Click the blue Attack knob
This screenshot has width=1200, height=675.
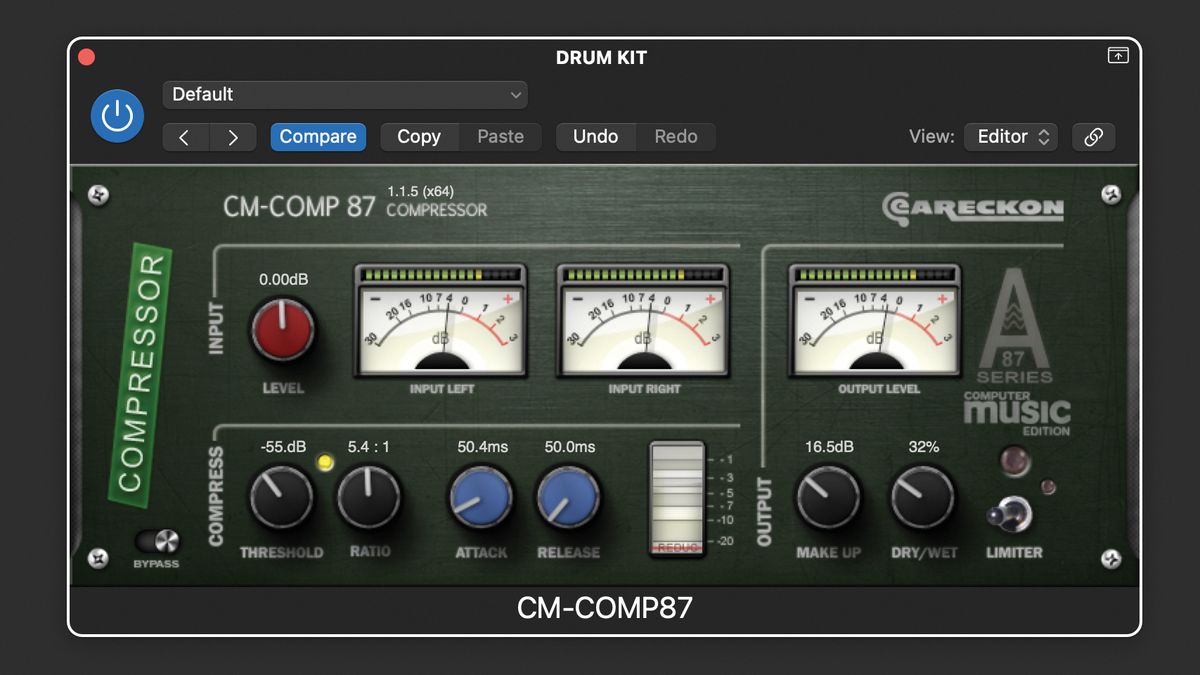point(481,497)
